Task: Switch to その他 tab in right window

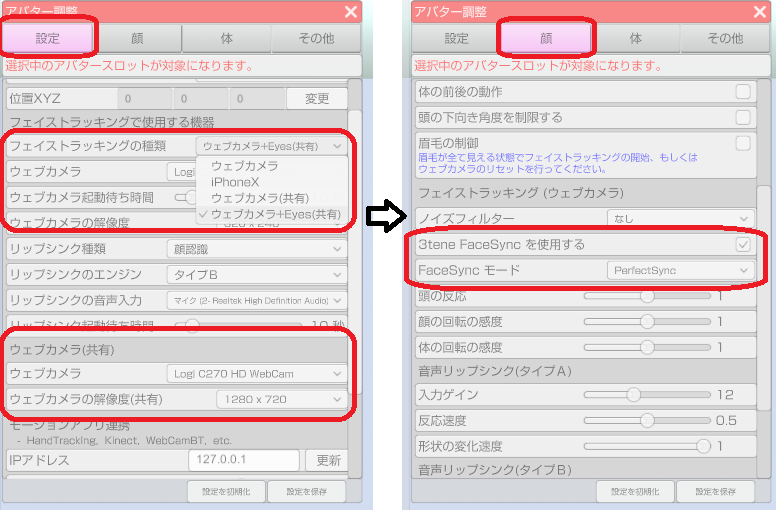Action: pos(725,38)
